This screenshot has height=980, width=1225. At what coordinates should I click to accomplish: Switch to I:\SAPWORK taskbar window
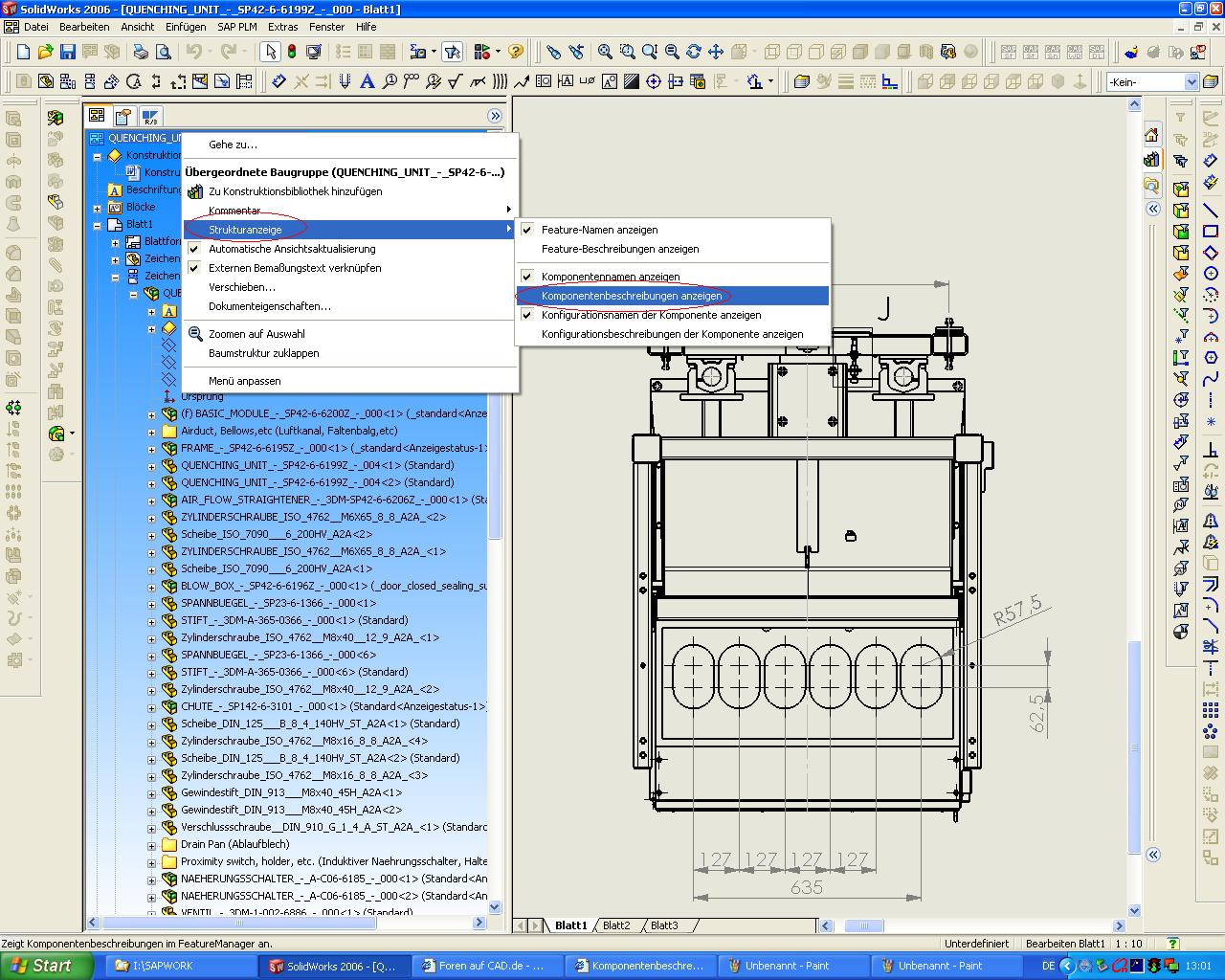click(180, 966)
